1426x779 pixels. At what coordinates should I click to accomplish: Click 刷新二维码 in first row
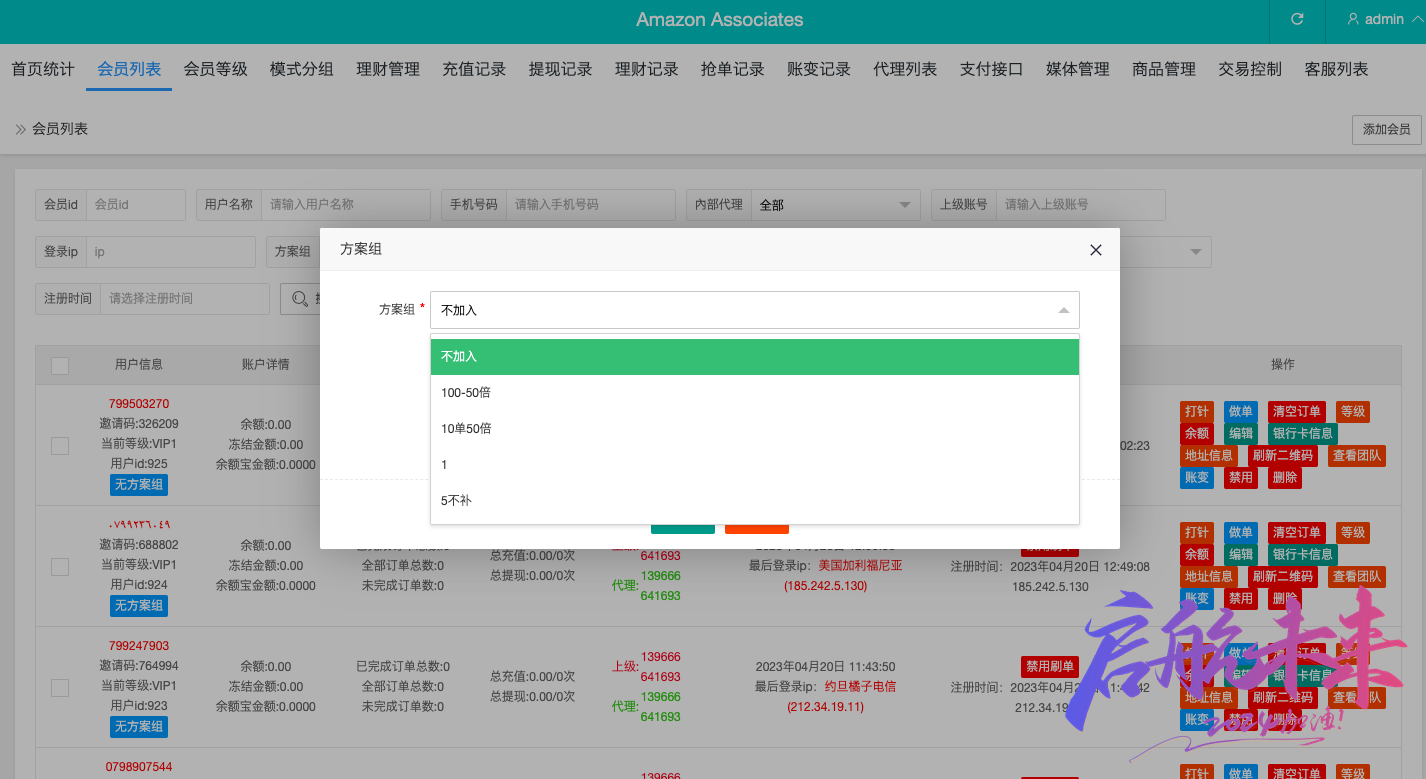pos(1283,456)
